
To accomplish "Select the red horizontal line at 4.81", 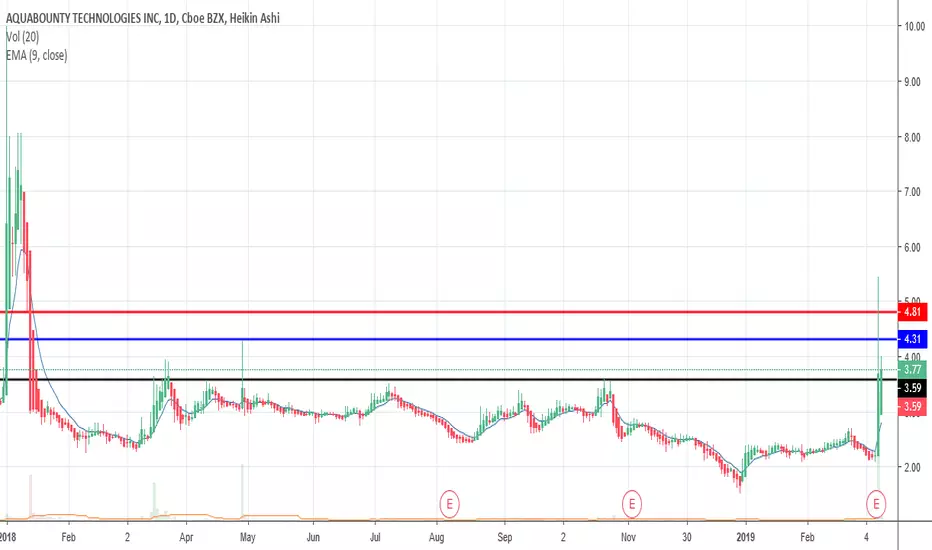I will coord(449,312).
